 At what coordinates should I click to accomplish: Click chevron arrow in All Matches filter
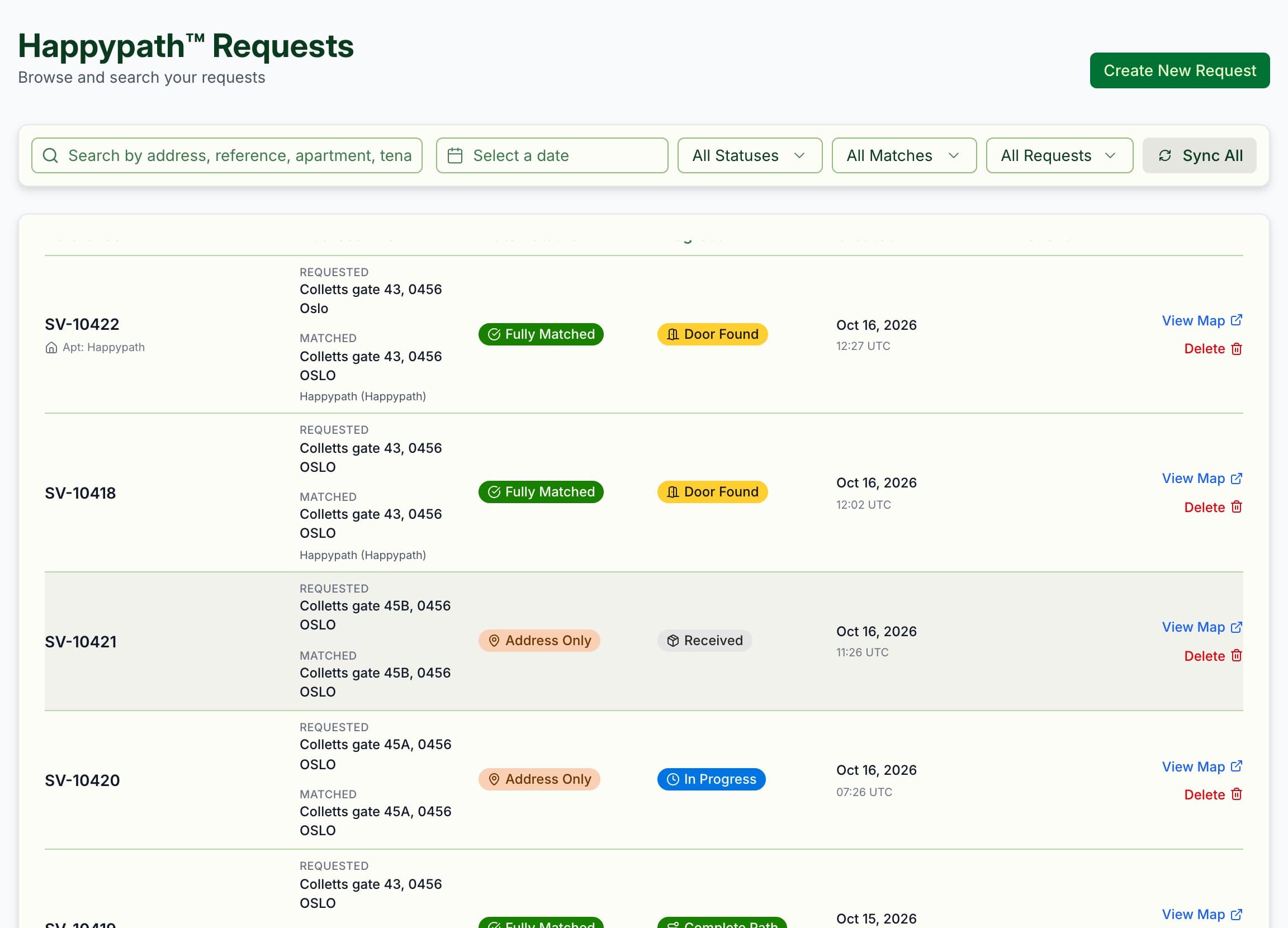(954, 155)
